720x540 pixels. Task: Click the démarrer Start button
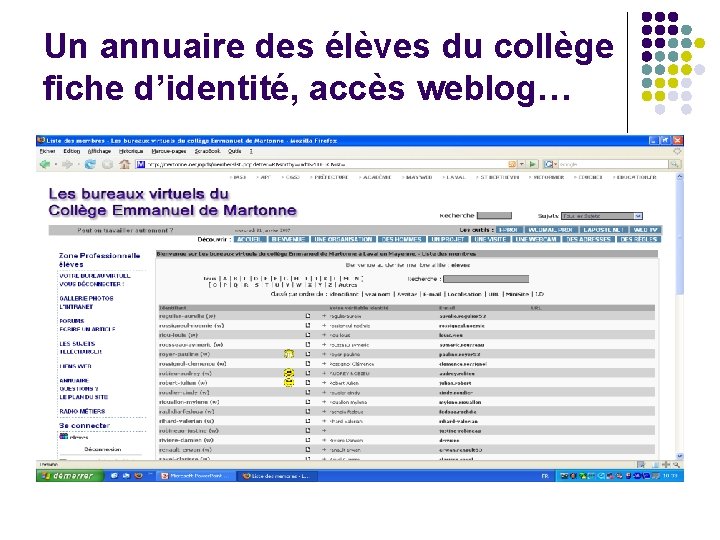point(70,476)
